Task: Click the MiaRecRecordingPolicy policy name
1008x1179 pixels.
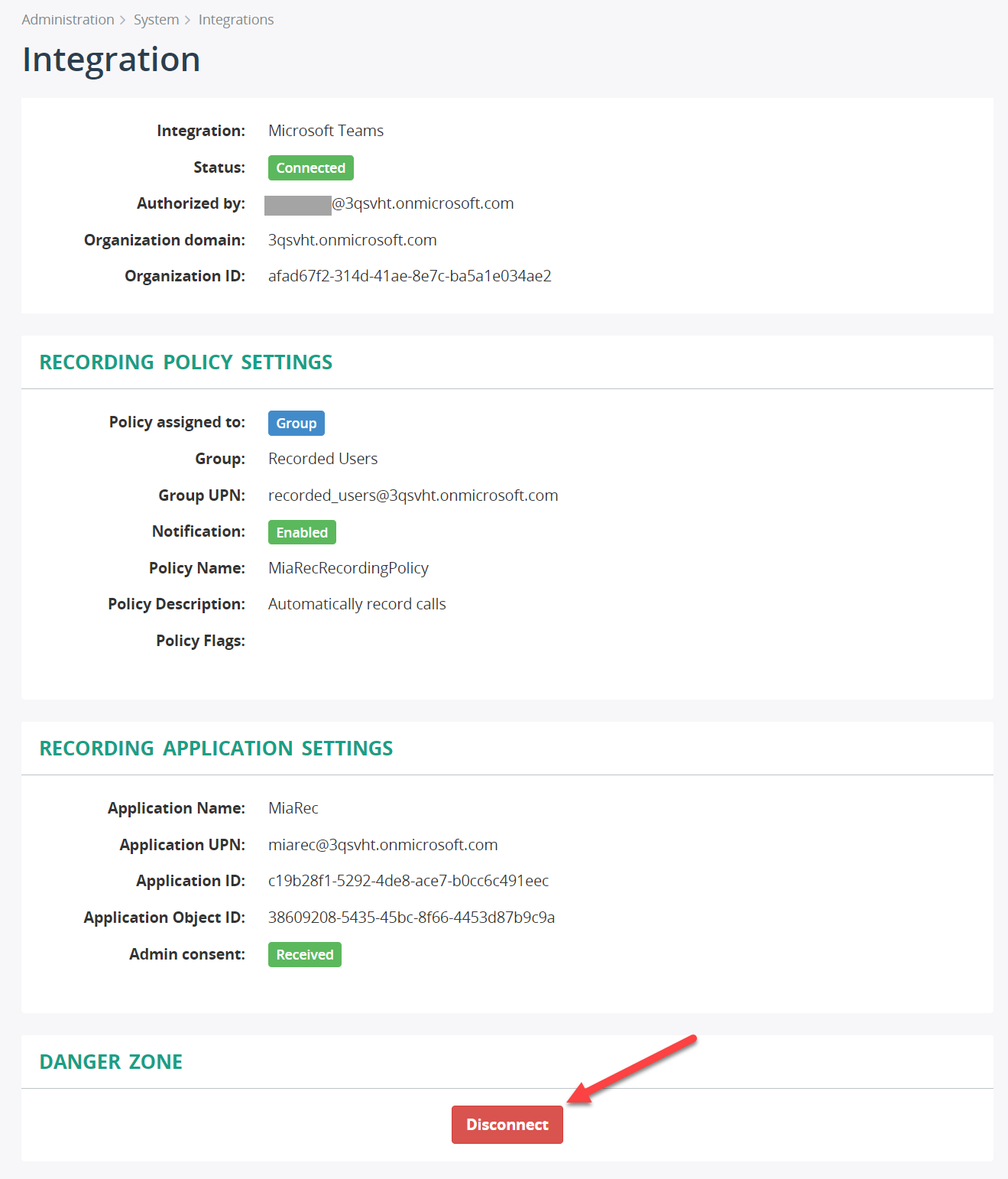Action: 348,568
